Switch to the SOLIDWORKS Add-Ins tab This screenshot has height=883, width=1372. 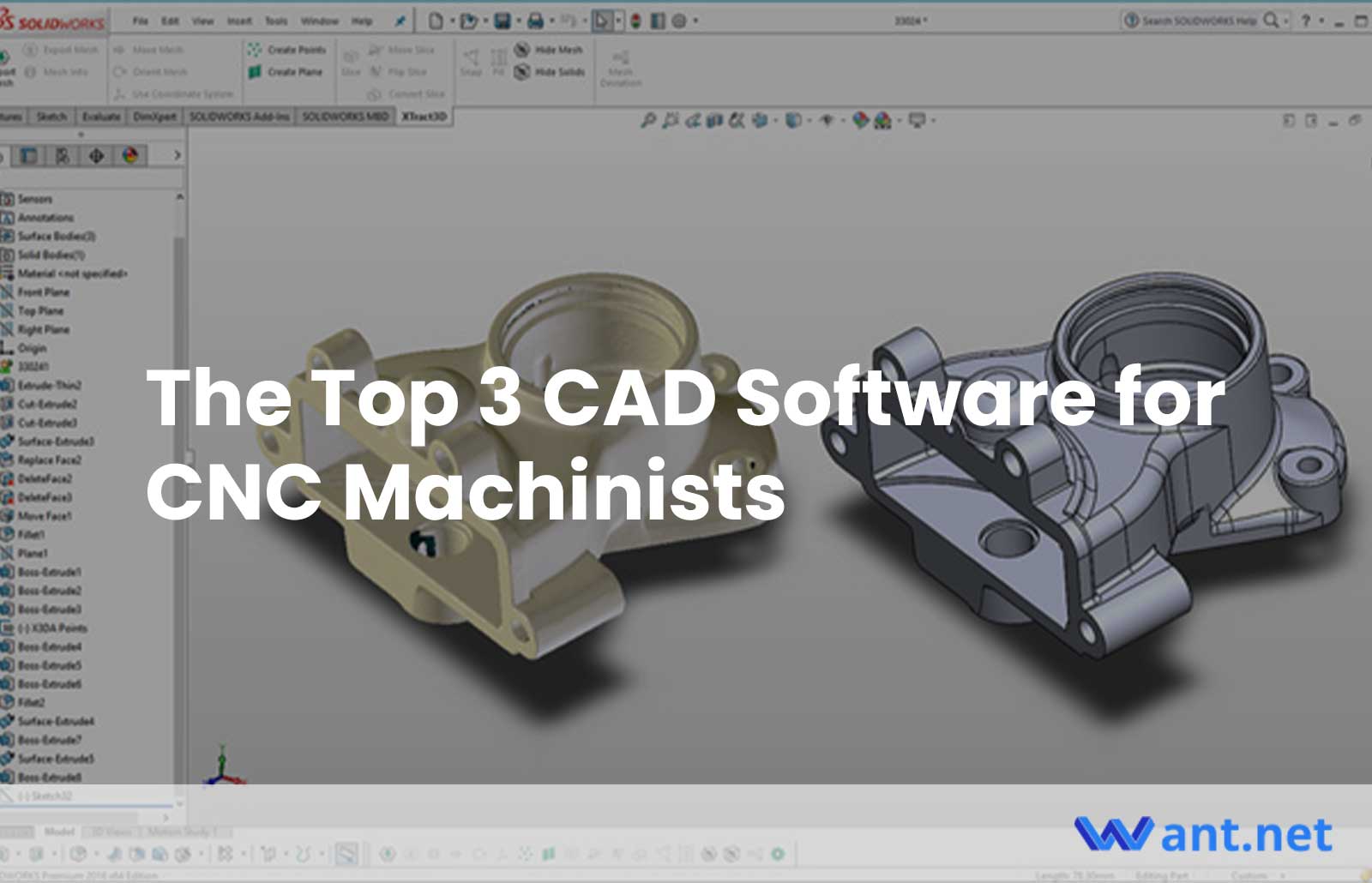pos(239,116)
